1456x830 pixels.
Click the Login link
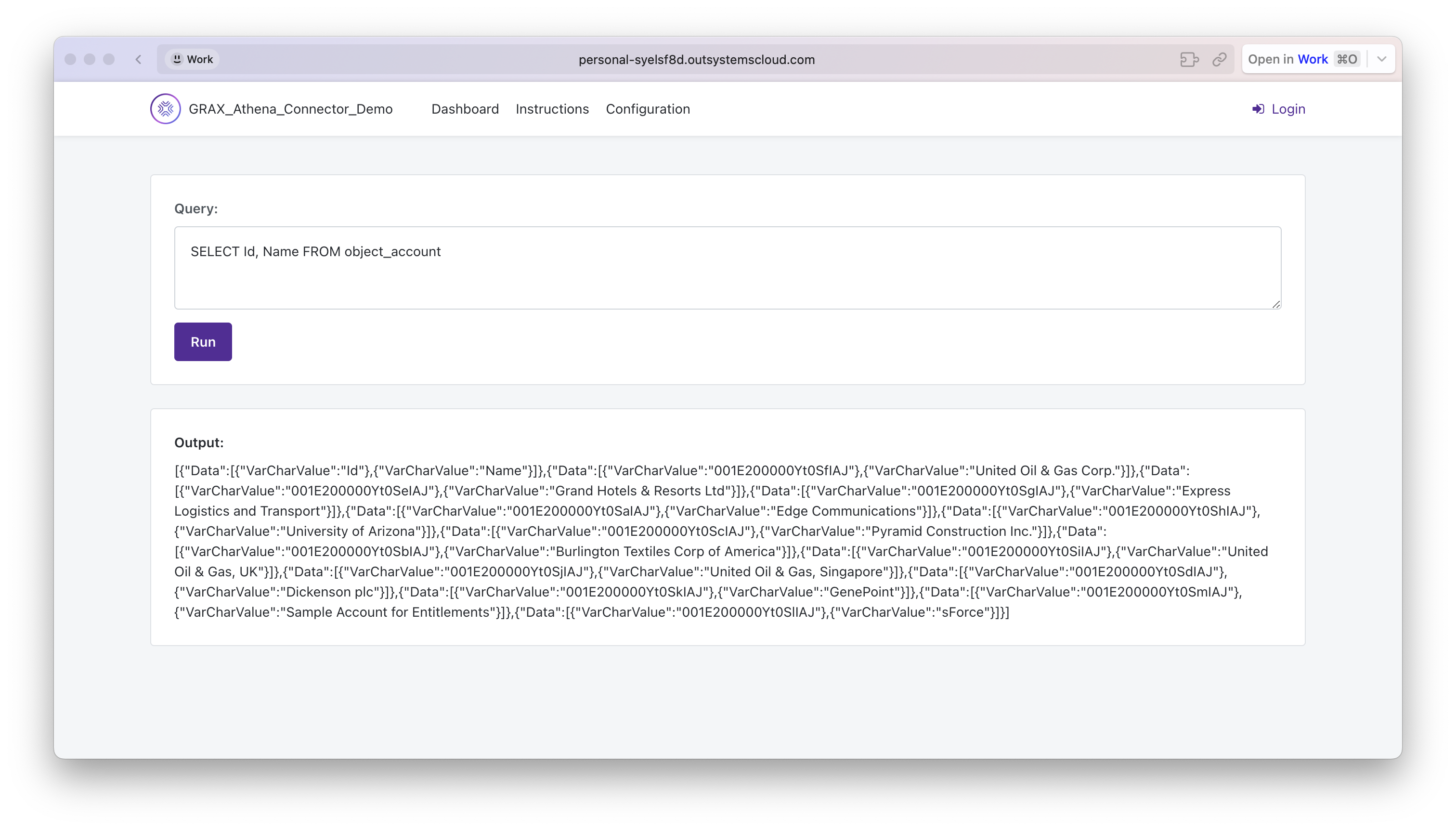point(1288,109)
